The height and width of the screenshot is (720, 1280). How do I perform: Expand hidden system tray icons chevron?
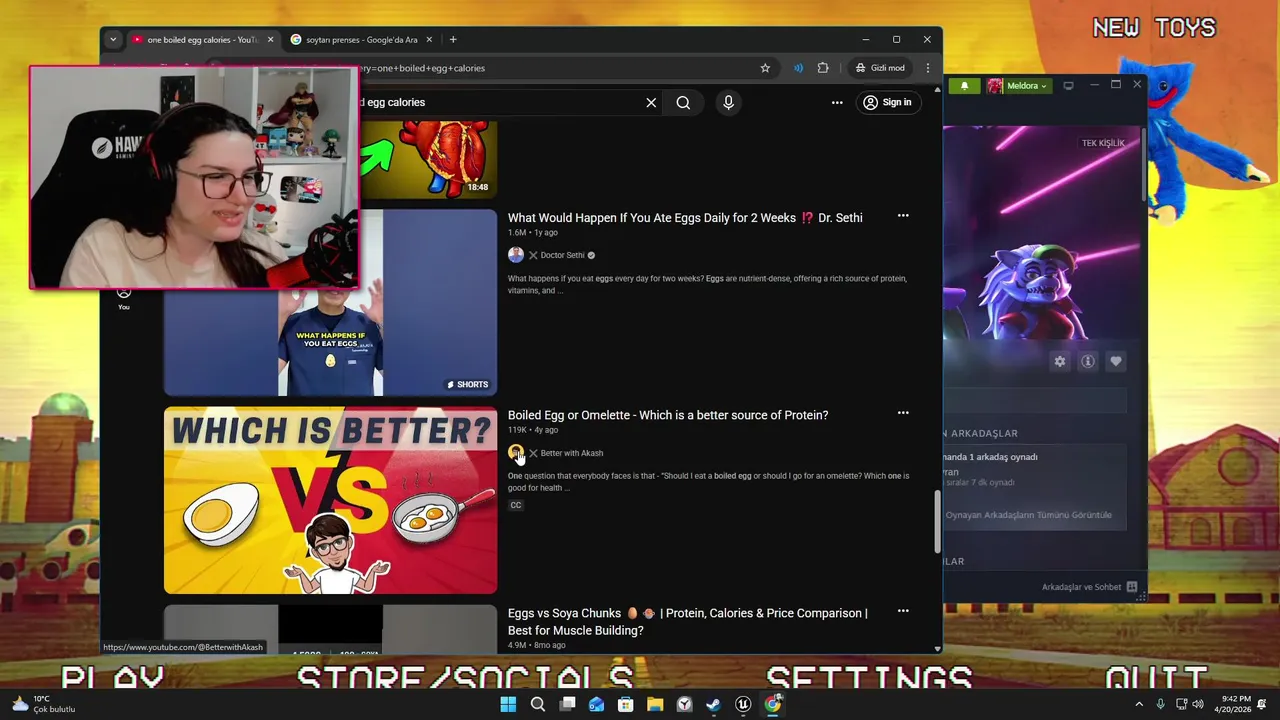(1138, 704)
